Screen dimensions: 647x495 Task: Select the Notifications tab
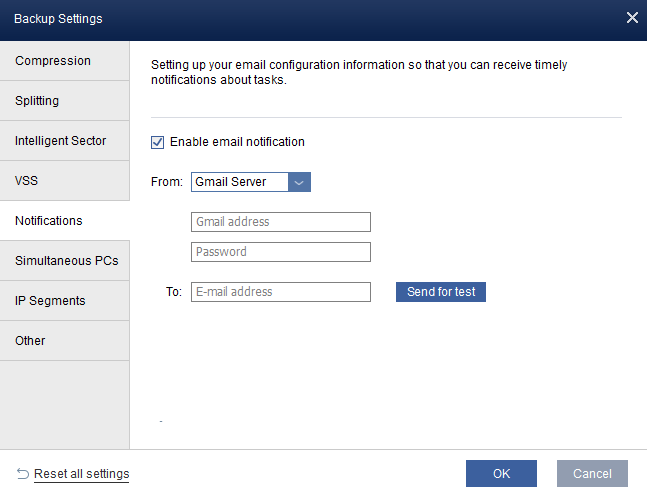tap(65, 221)
